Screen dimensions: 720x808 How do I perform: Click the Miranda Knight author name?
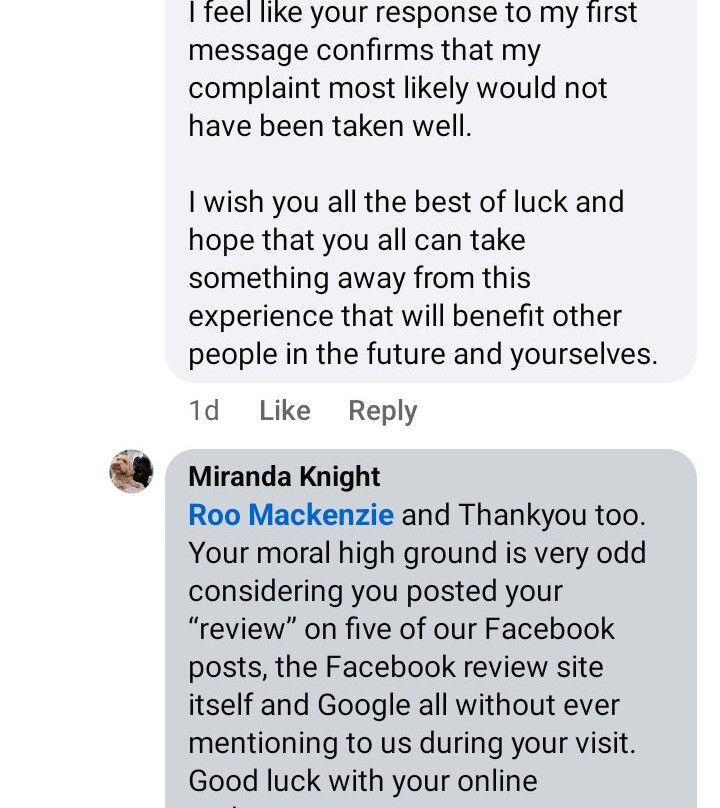tap(284, 477)
